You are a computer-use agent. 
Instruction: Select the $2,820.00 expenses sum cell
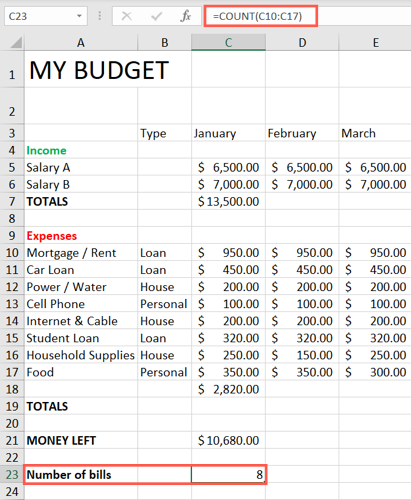point(228,389)
